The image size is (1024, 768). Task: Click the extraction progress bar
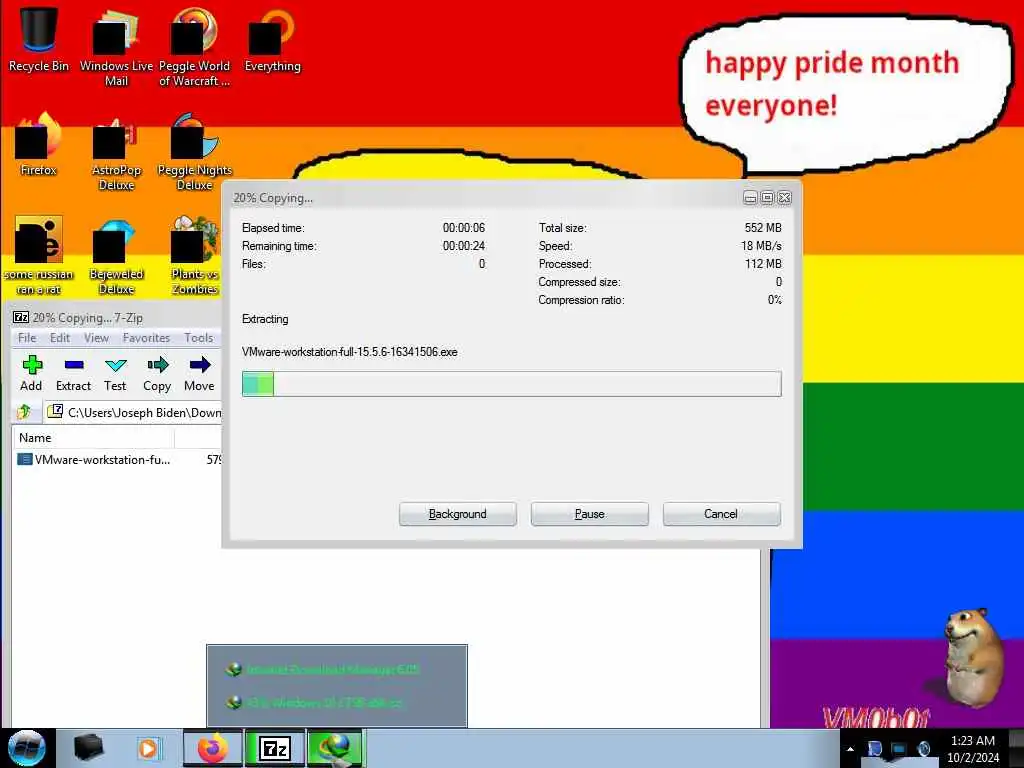coord(511,384)
